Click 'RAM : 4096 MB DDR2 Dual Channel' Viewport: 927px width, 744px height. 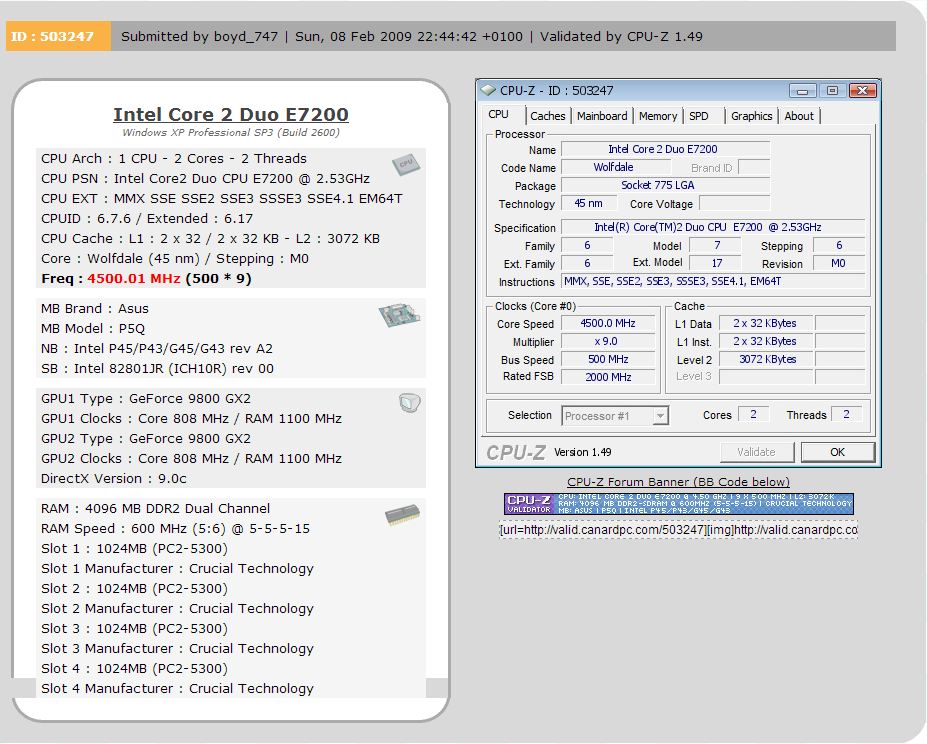pos(155,509)
